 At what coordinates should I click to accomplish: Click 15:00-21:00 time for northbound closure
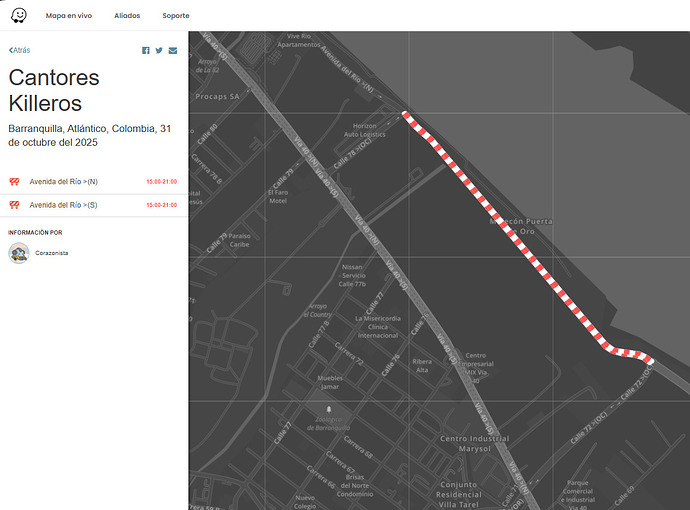pos(161,182)
